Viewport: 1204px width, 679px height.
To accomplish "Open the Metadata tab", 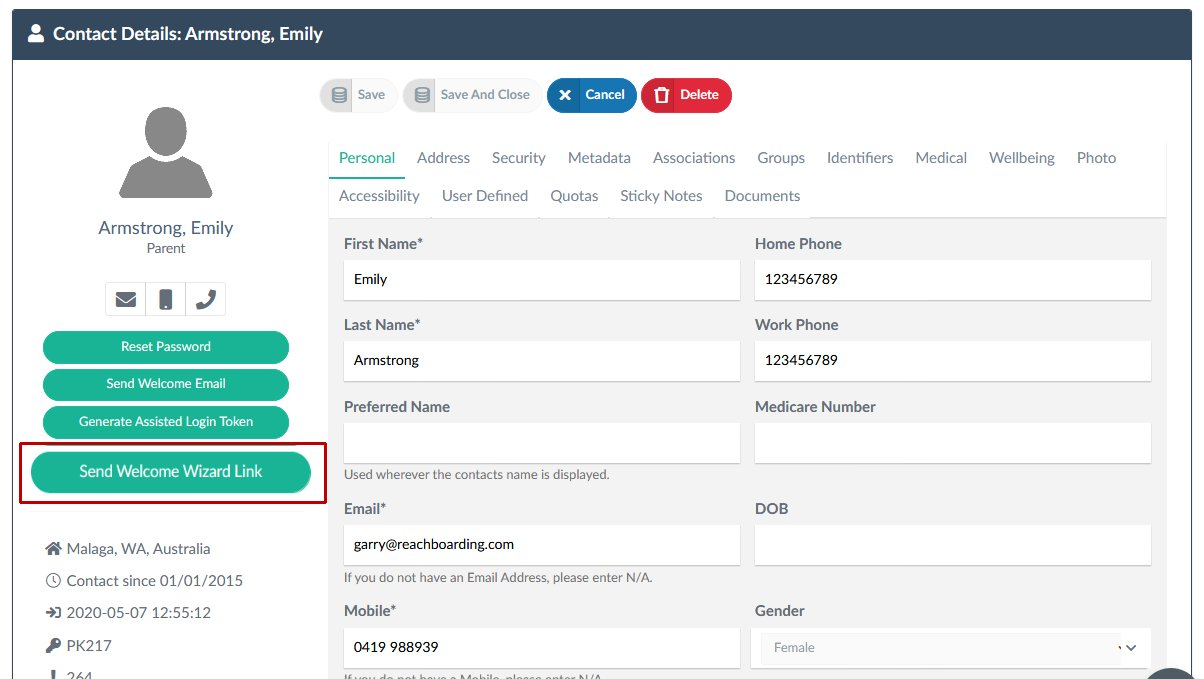I will [x=599, y=158].
